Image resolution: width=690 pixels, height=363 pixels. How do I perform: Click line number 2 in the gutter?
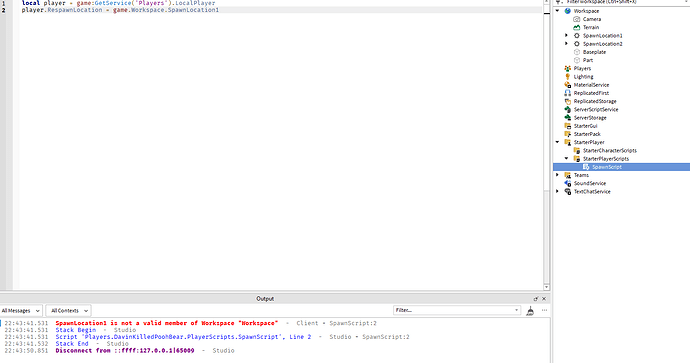4,10
